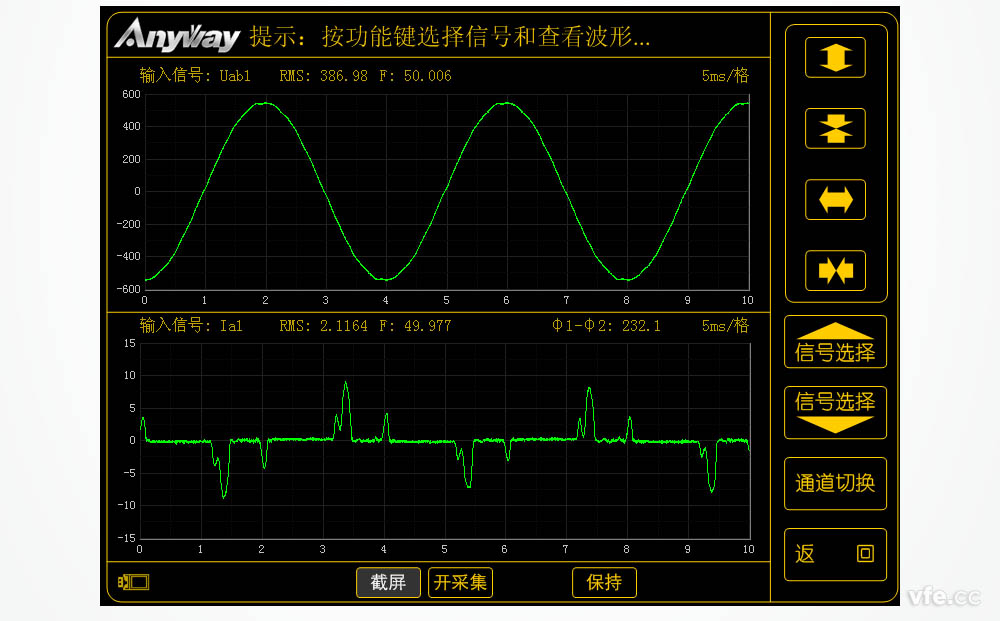Switch channels with 通道切换
This screenshot has width=1000, height=621.
click(x=835, y=482)
